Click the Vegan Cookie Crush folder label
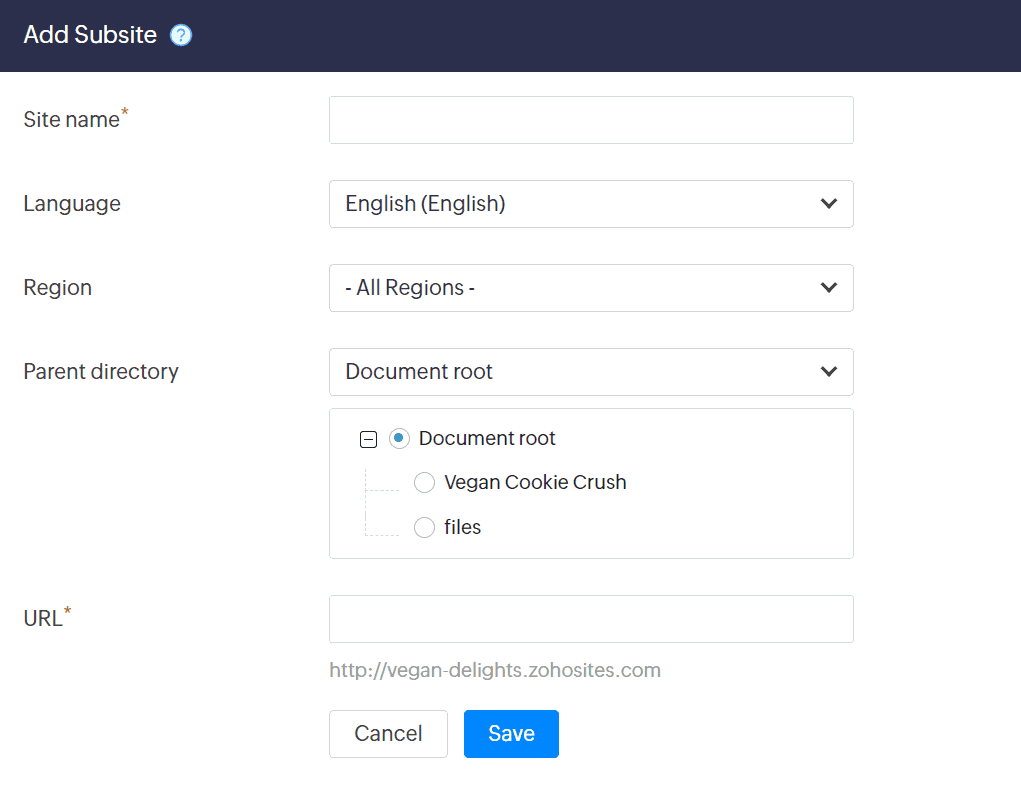The width and height of the screenshot is (1021, 793). click(x=535, y=483)
